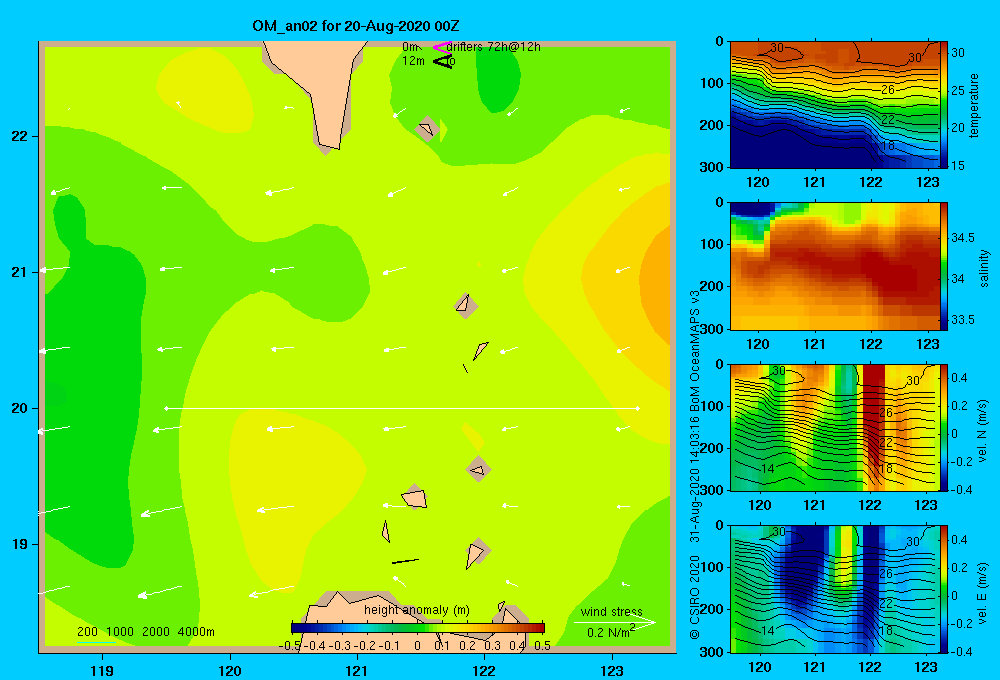The width and height of the screenshot is (1000, 680).
Task: Click the salinity color scale bar
Action: coord(943,266)
